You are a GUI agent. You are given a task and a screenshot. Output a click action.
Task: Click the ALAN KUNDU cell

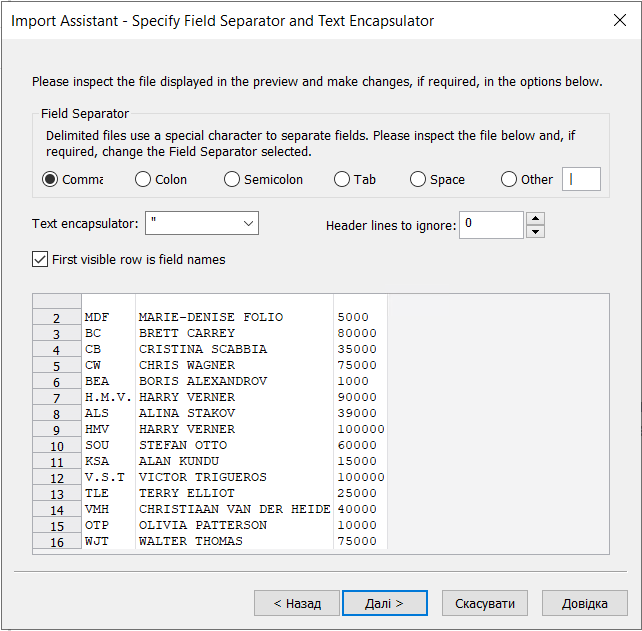[x=234, y=461]
